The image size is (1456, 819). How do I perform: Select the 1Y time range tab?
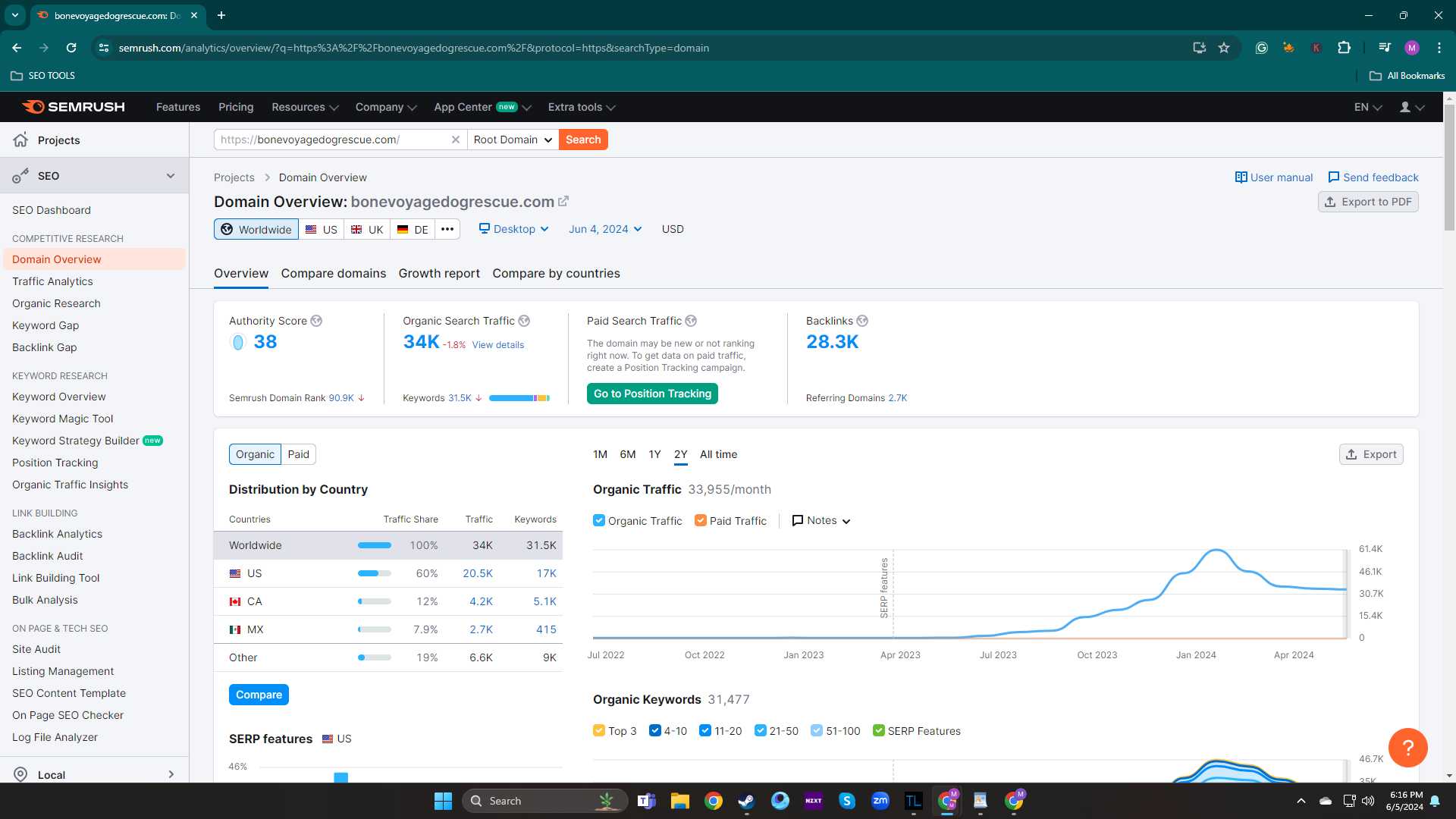click(x=654, y=454)
